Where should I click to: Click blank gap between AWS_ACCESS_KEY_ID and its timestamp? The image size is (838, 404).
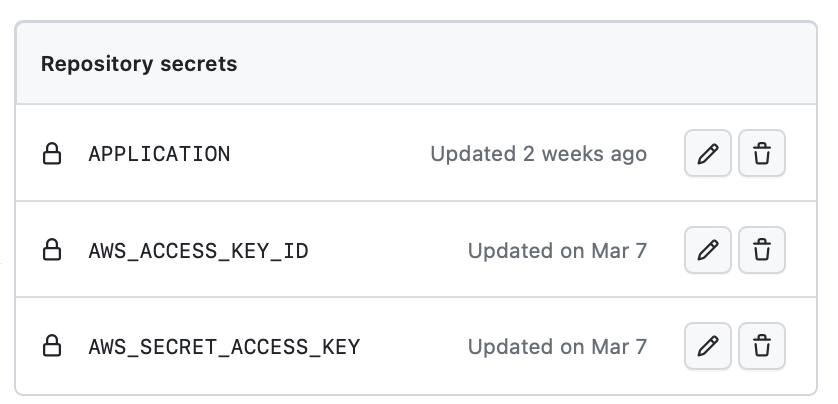(388, 251)
